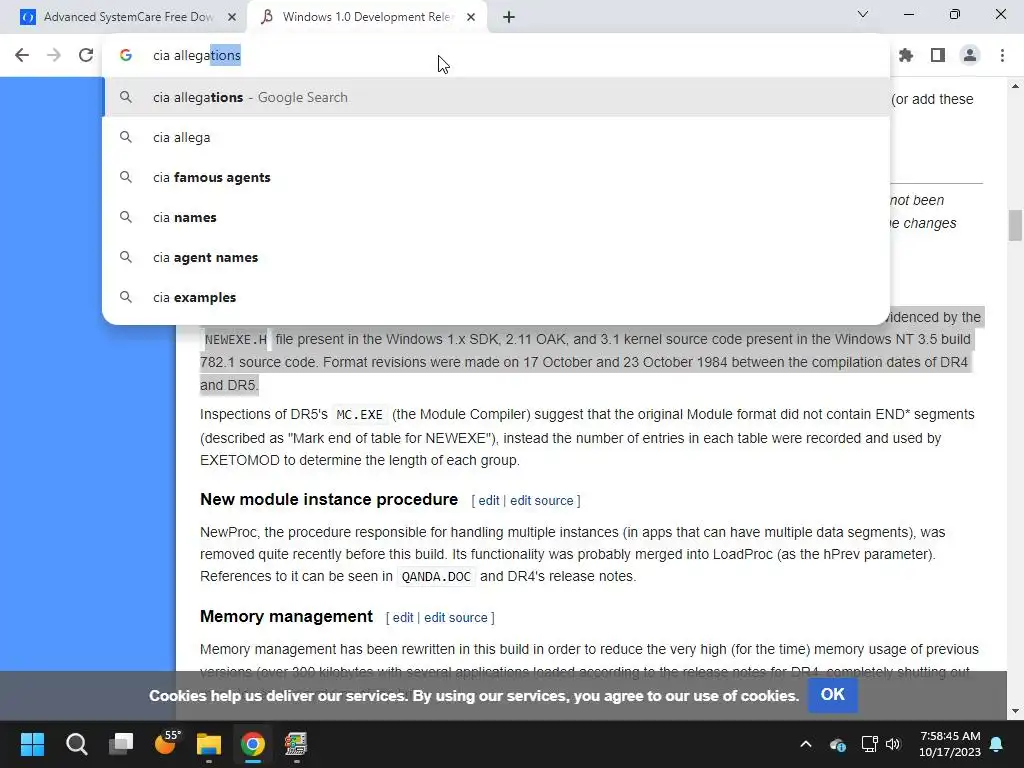Image resolution: width=1024 pixels, height=768 pixels.
Task: Click search icon beside 'cia names'
Action: pyautogui.click(x=126, y=217)
